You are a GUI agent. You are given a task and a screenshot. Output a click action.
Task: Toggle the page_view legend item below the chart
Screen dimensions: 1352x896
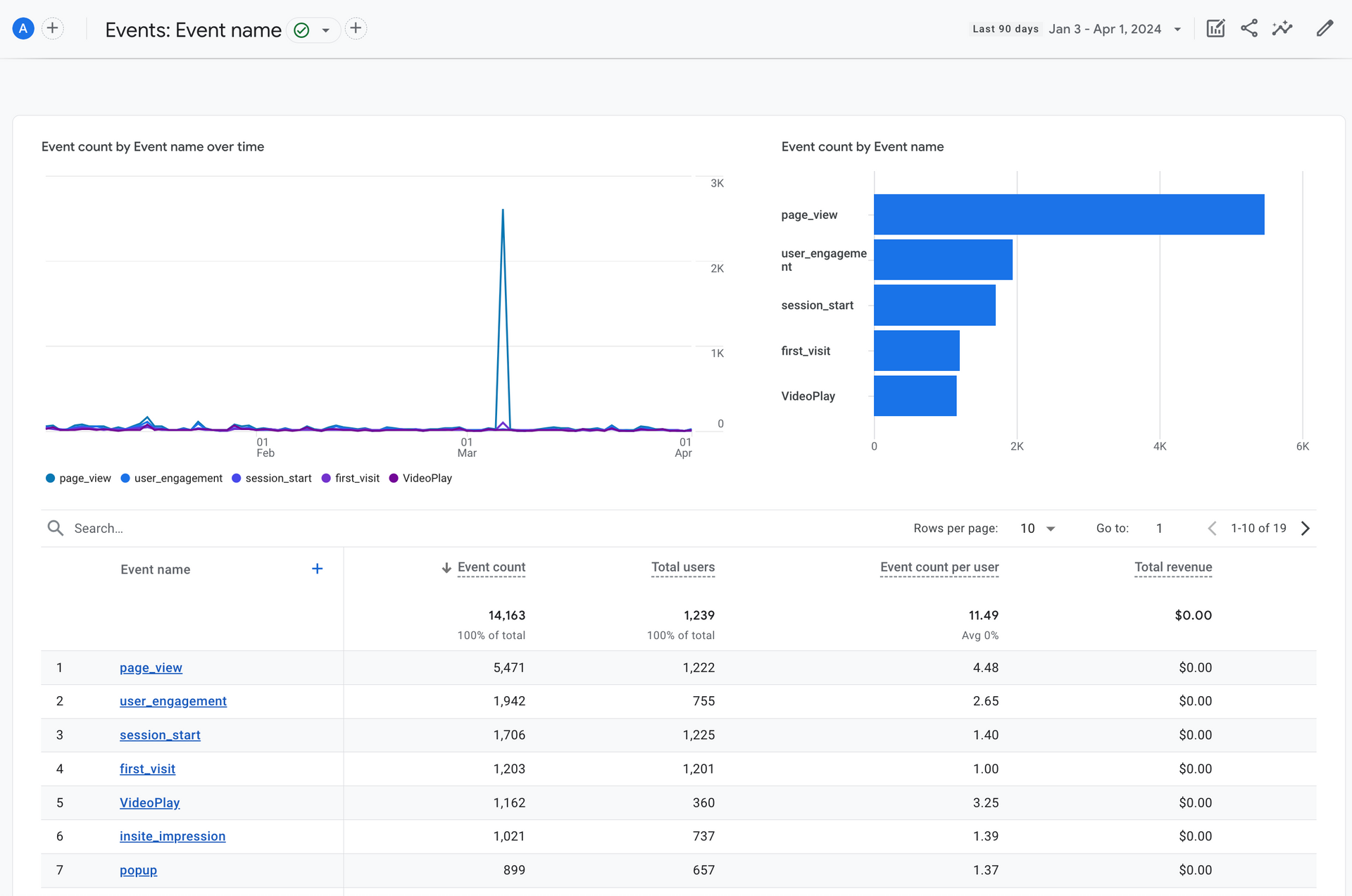pos(77,478)
